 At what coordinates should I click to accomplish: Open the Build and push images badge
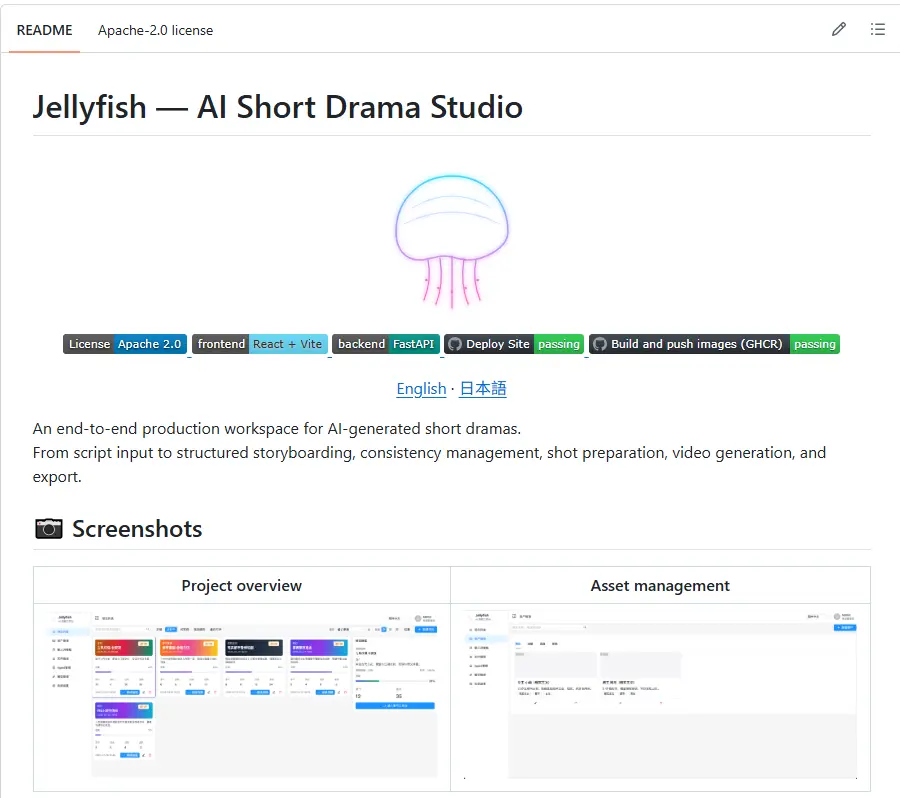714,344
